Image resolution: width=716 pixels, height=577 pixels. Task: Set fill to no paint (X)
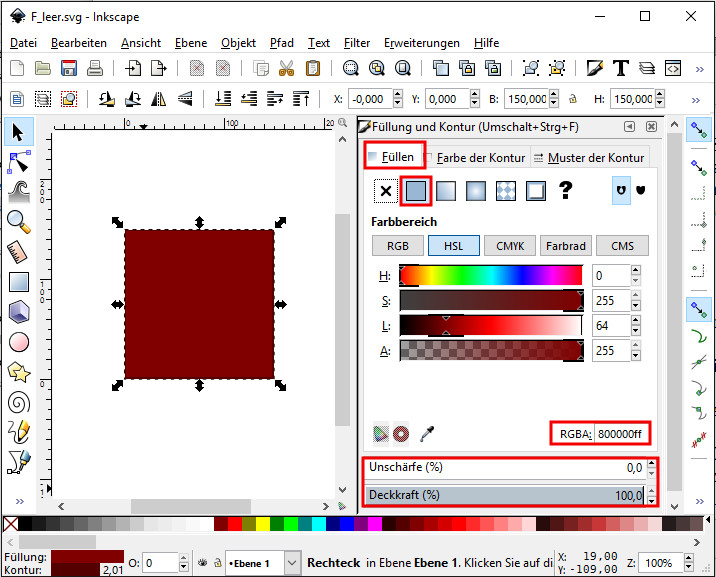[x=385, y=190]
